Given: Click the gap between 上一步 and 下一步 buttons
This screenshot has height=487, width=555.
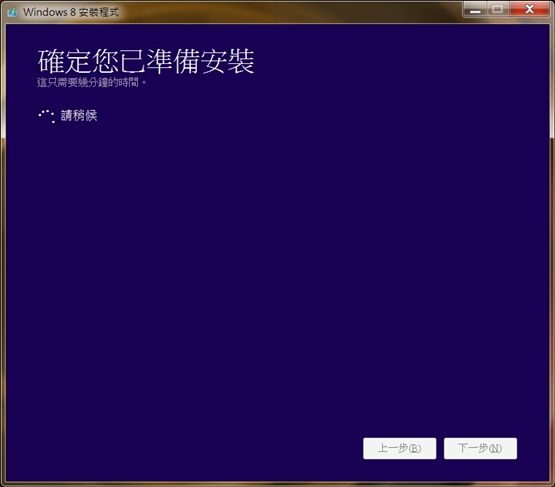Looking at the screenshot, I should tap(440, 448).
